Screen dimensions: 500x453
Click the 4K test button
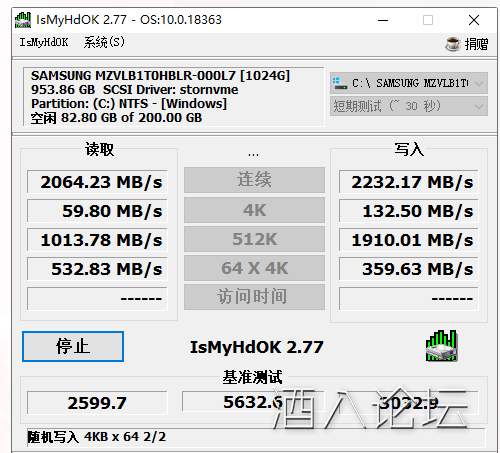tap(254, 210)
